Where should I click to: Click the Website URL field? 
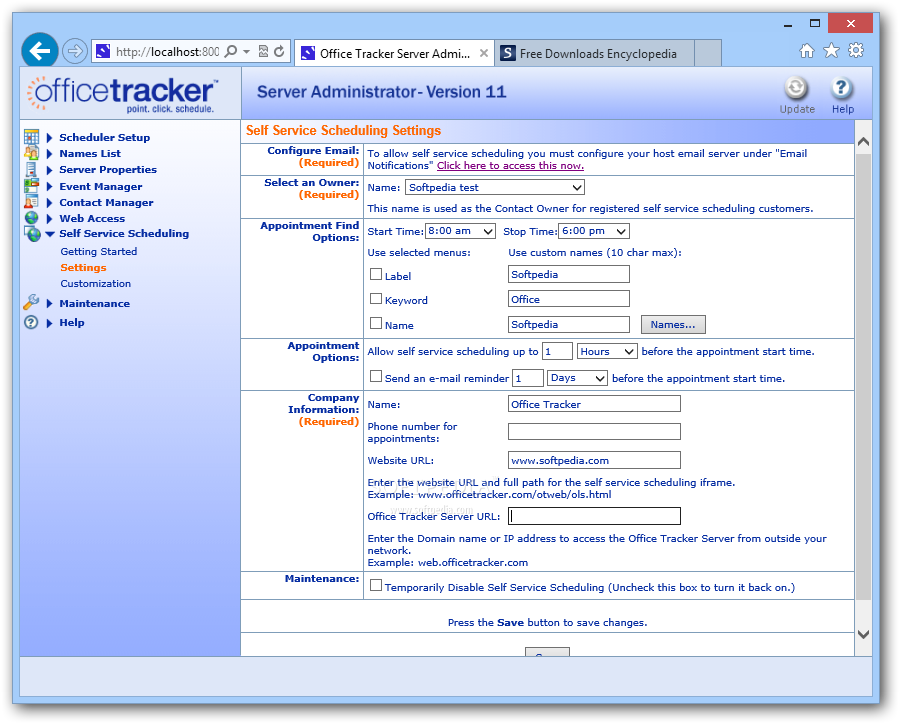(x=594, y=460)
